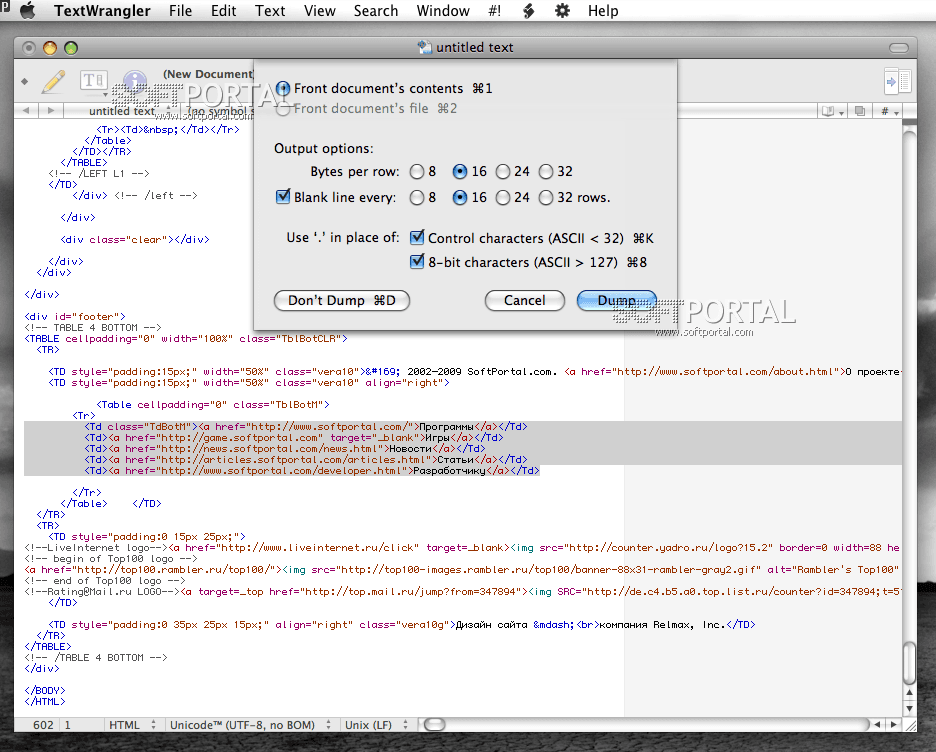This screenshot has width=936, height=752.
Task: Open the Unix (LF) line endings popup
Action: tap(376, 725)
